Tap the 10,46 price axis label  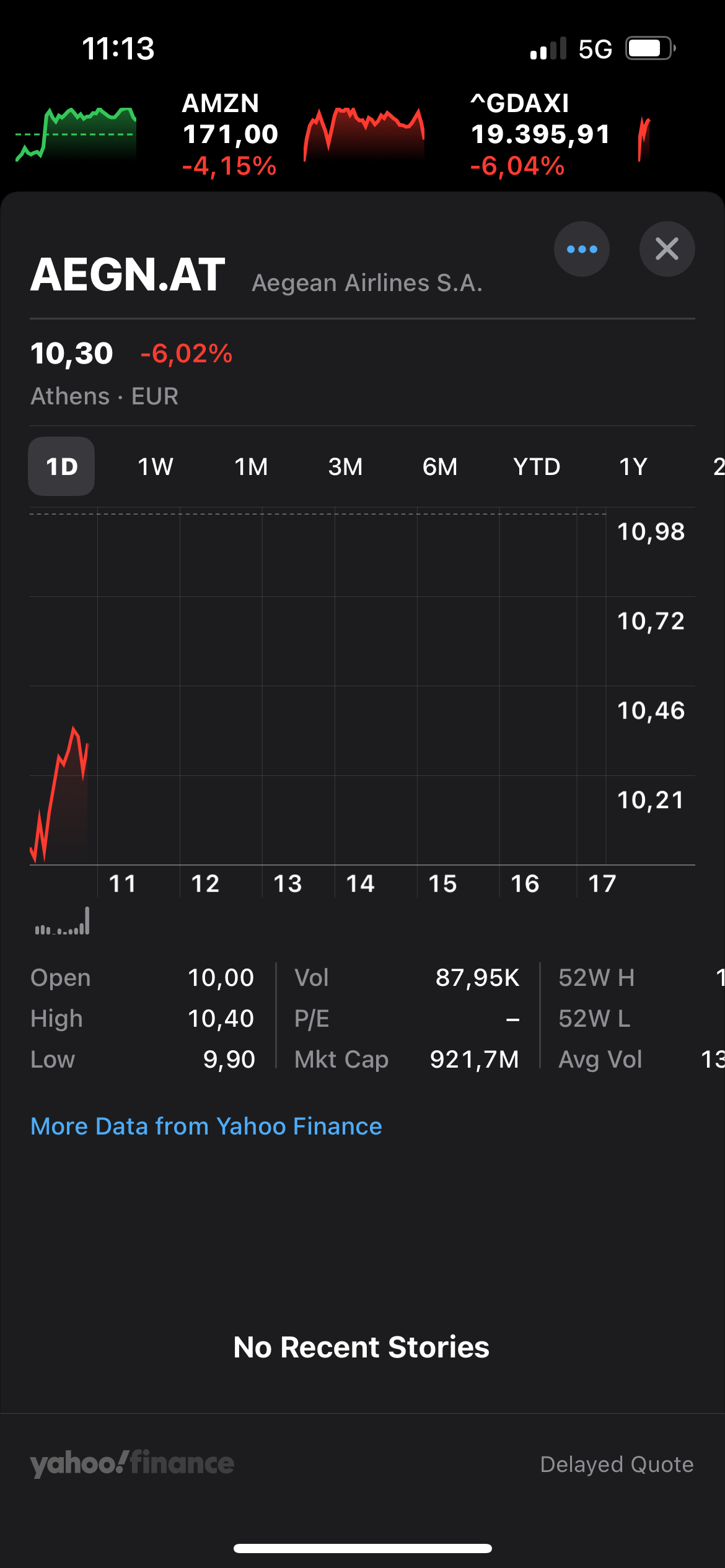click(651, 711)
